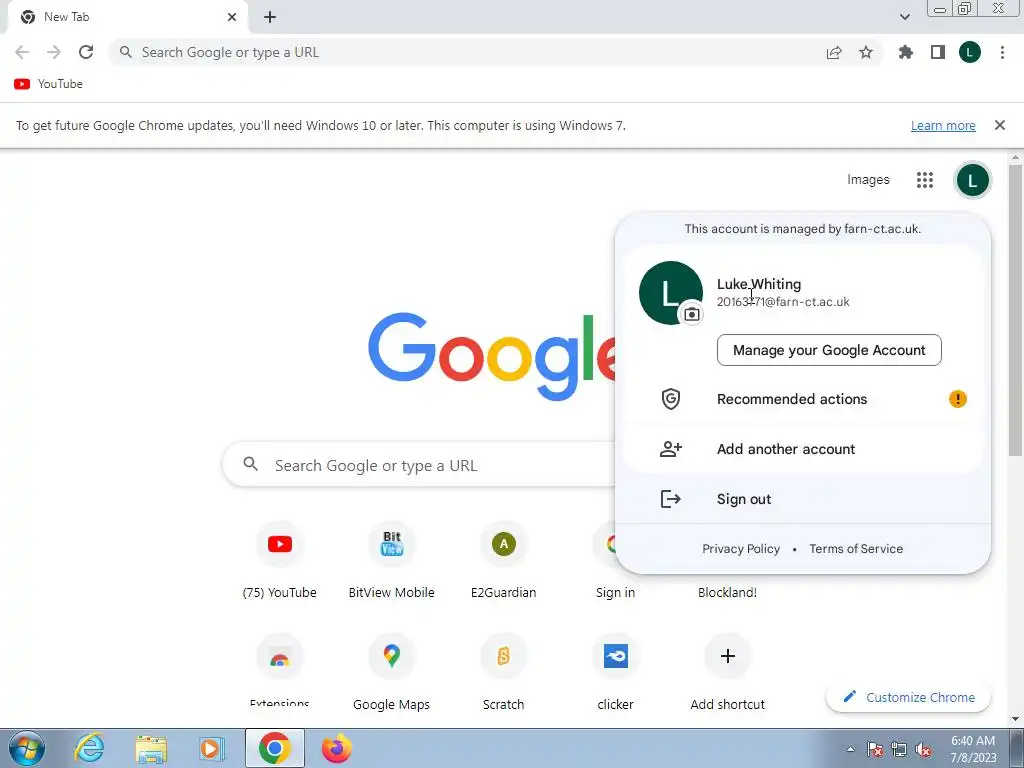Bookmark this tab with the star
Viewport: 1024px width, 768px height.
click(866, 52)
